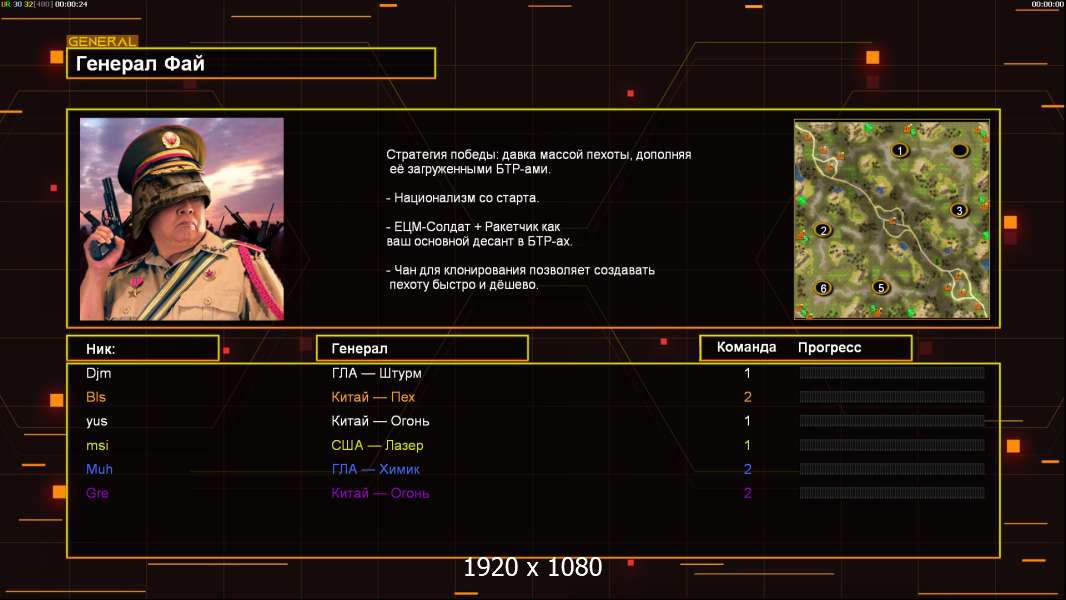Click the yus loading progress bar
Image resolution: width=1066 pixels, height=600 pixels.
892,421
